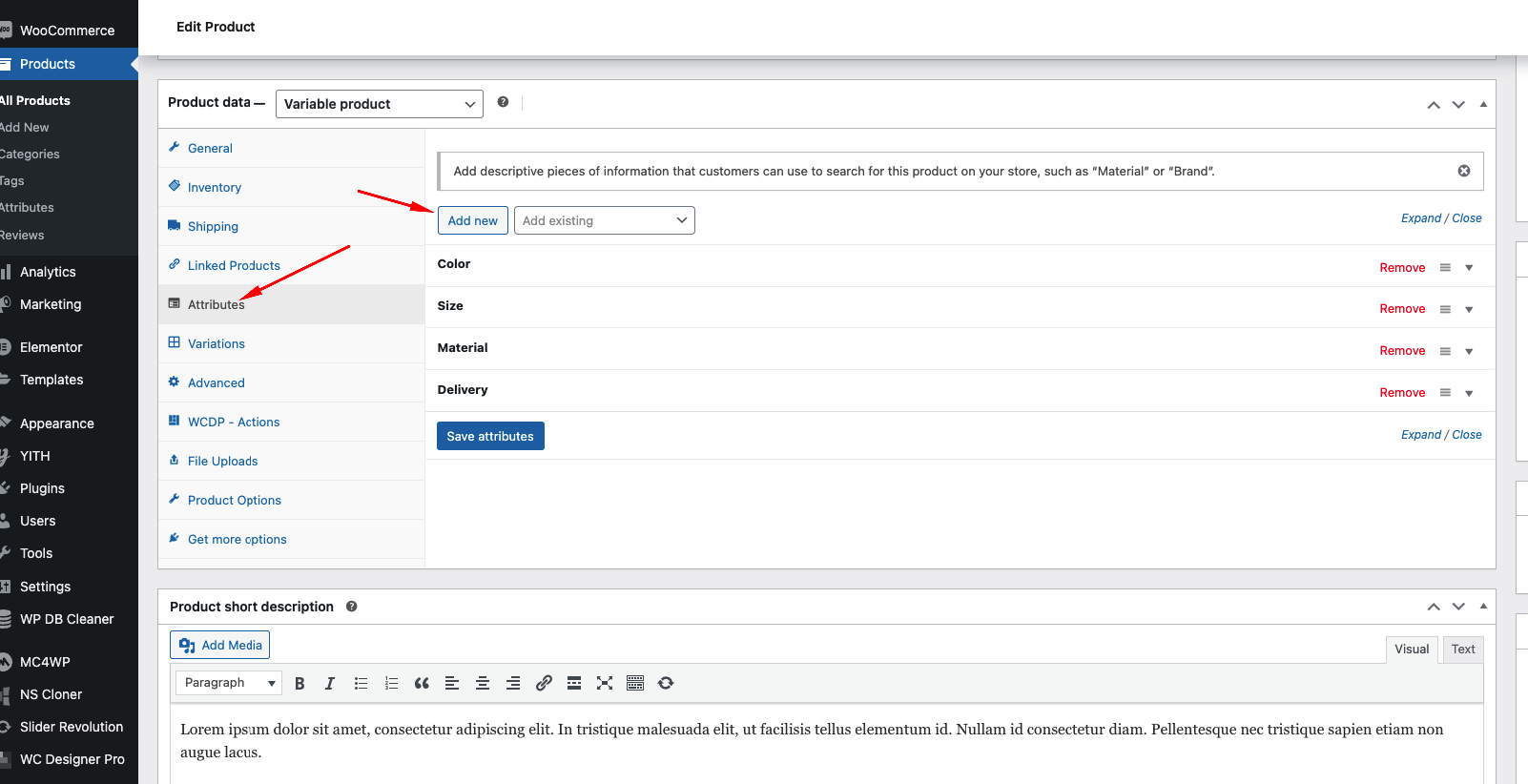Screen dimensions: 1528x784
Task: Click the Add Media button
Action: 219,645
